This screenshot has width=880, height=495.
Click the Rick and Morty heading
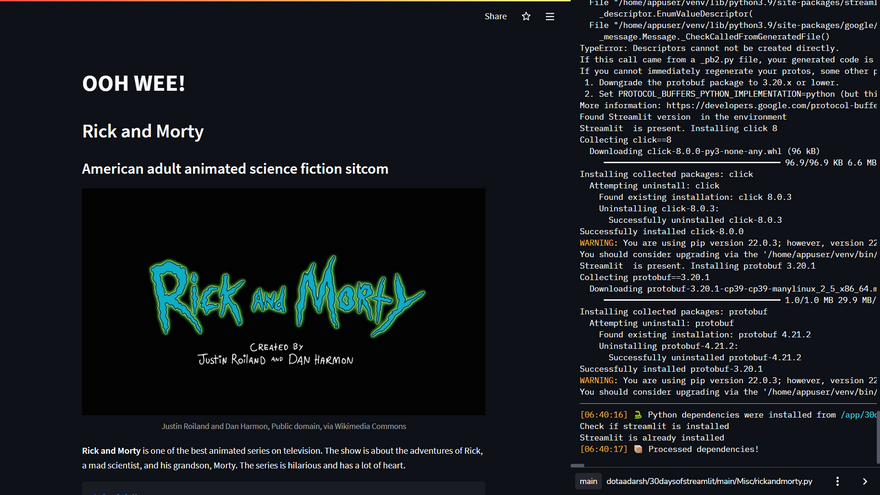pyautogui.click(x=142, y=131)
